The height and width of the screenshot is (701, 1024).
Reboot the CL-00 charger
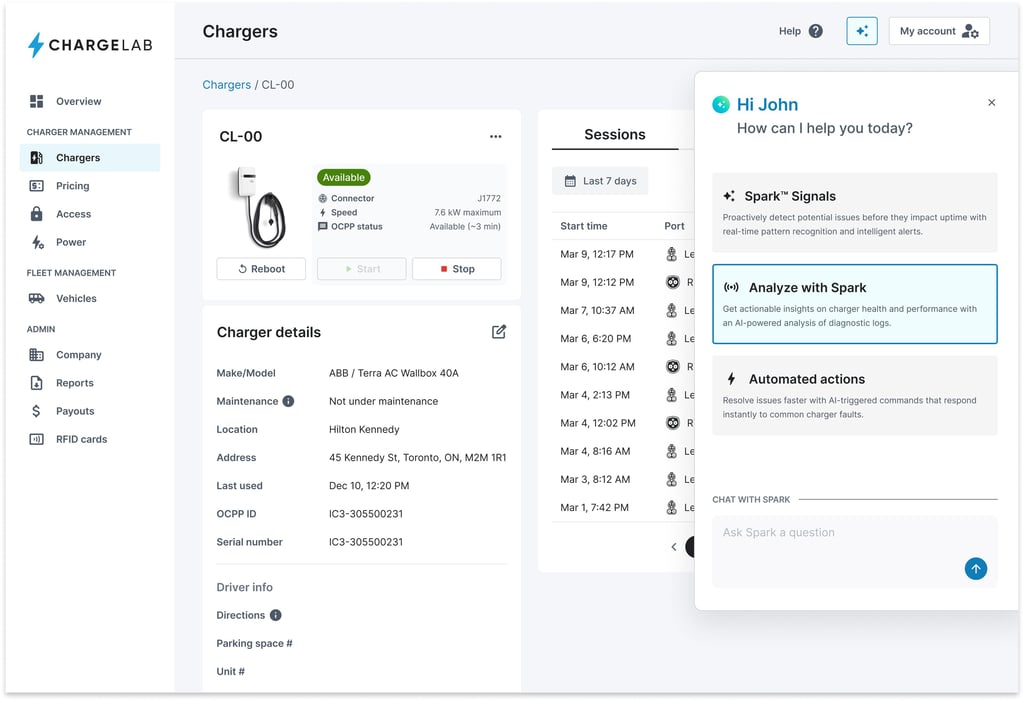pyautogui.click(x=261, y=269)
